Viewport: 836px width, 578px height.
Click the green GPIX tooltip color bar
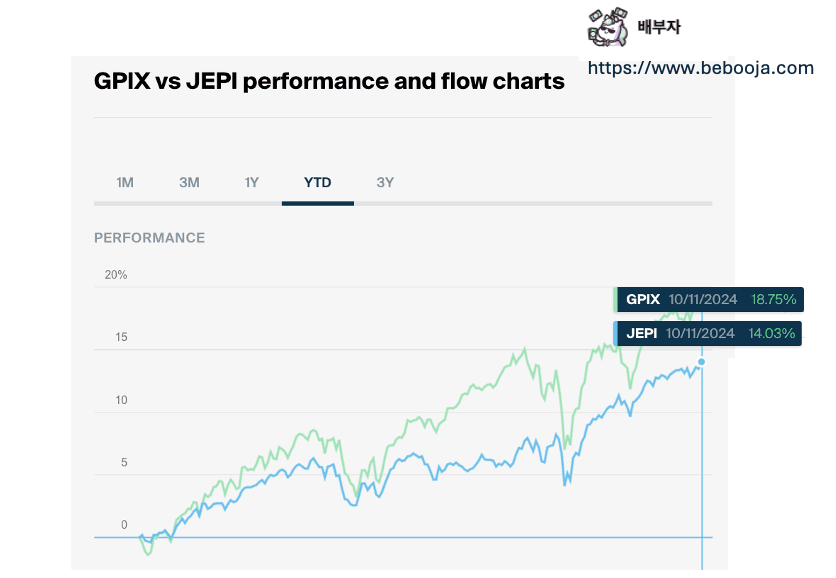pos(615,299)
